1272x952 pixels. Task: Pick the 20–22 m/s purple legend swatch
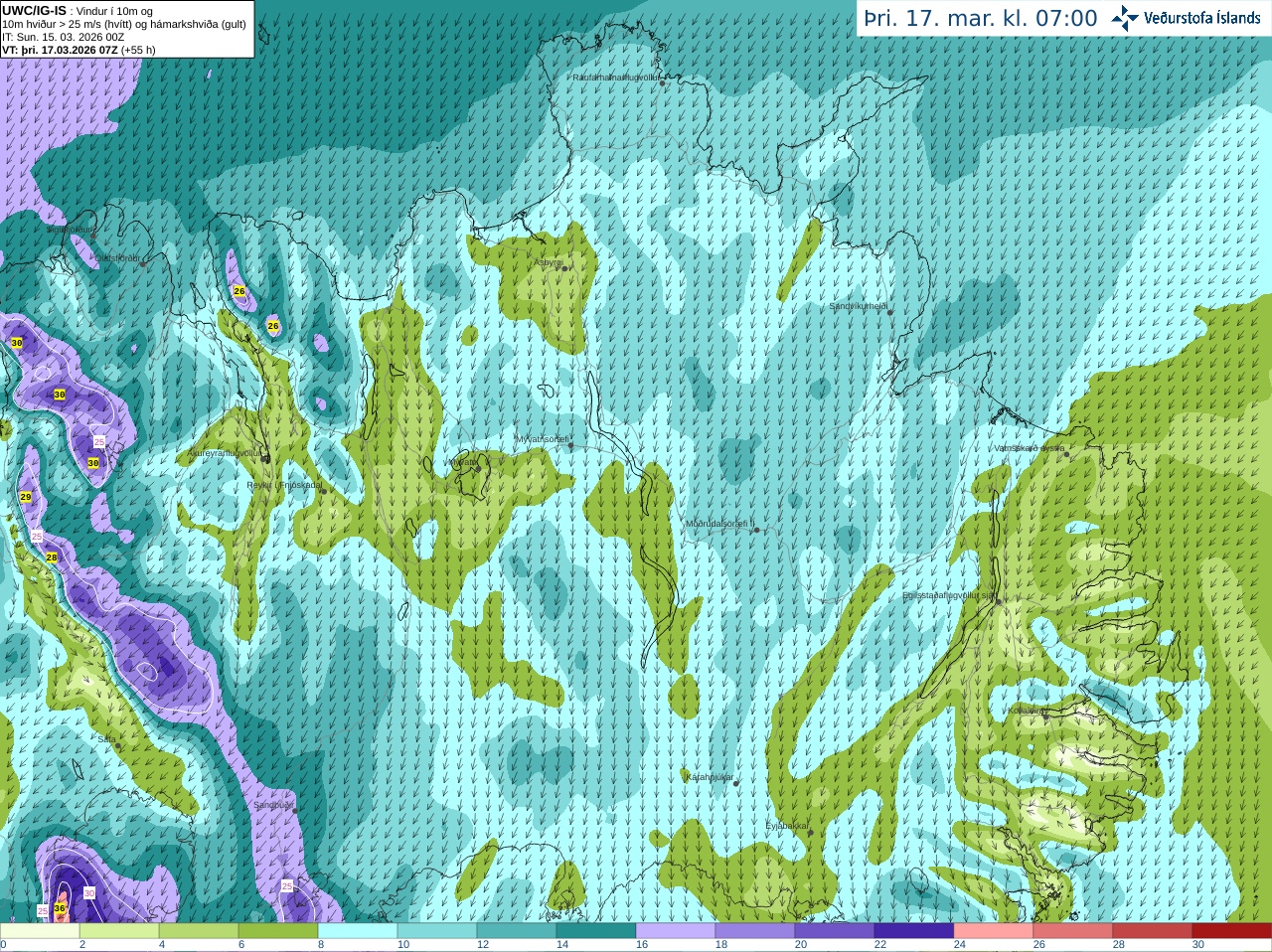click(835, 931)
